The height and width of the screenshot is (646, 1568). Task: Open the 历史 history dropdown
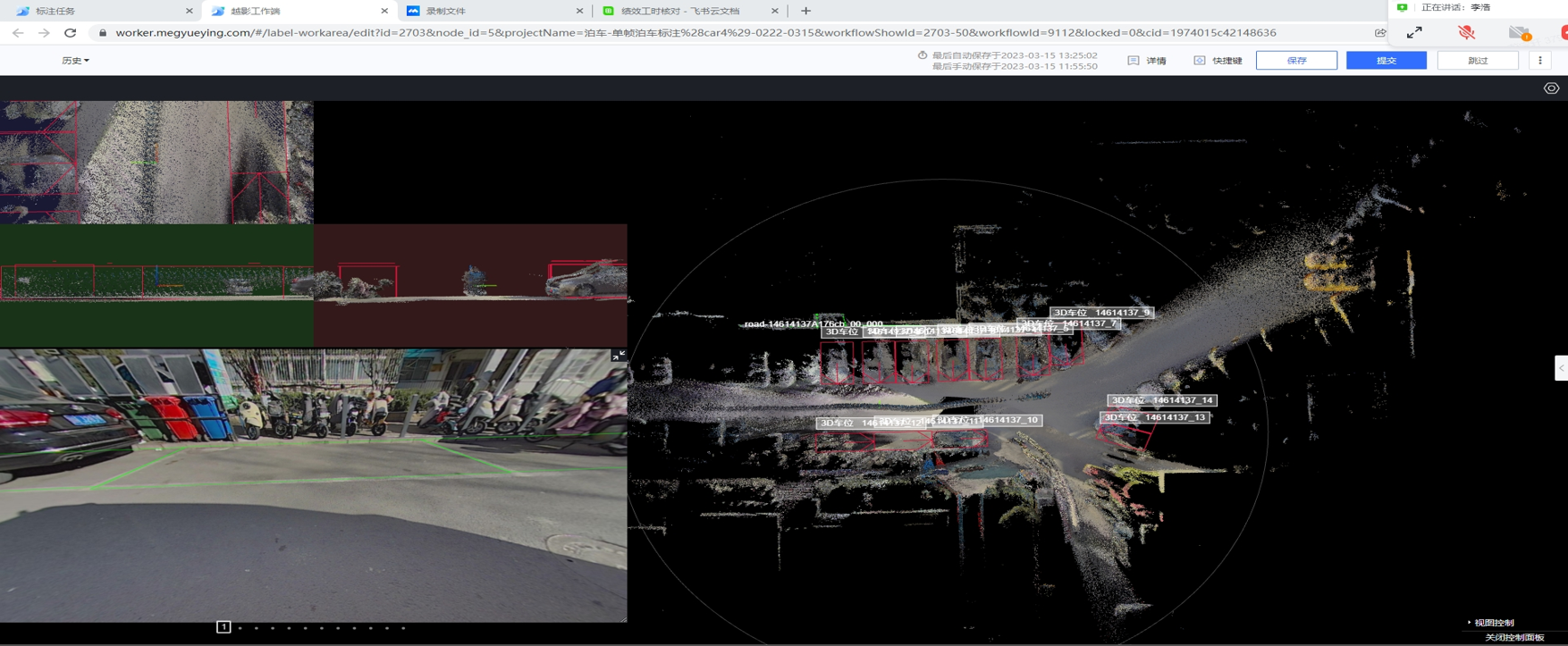75,61
